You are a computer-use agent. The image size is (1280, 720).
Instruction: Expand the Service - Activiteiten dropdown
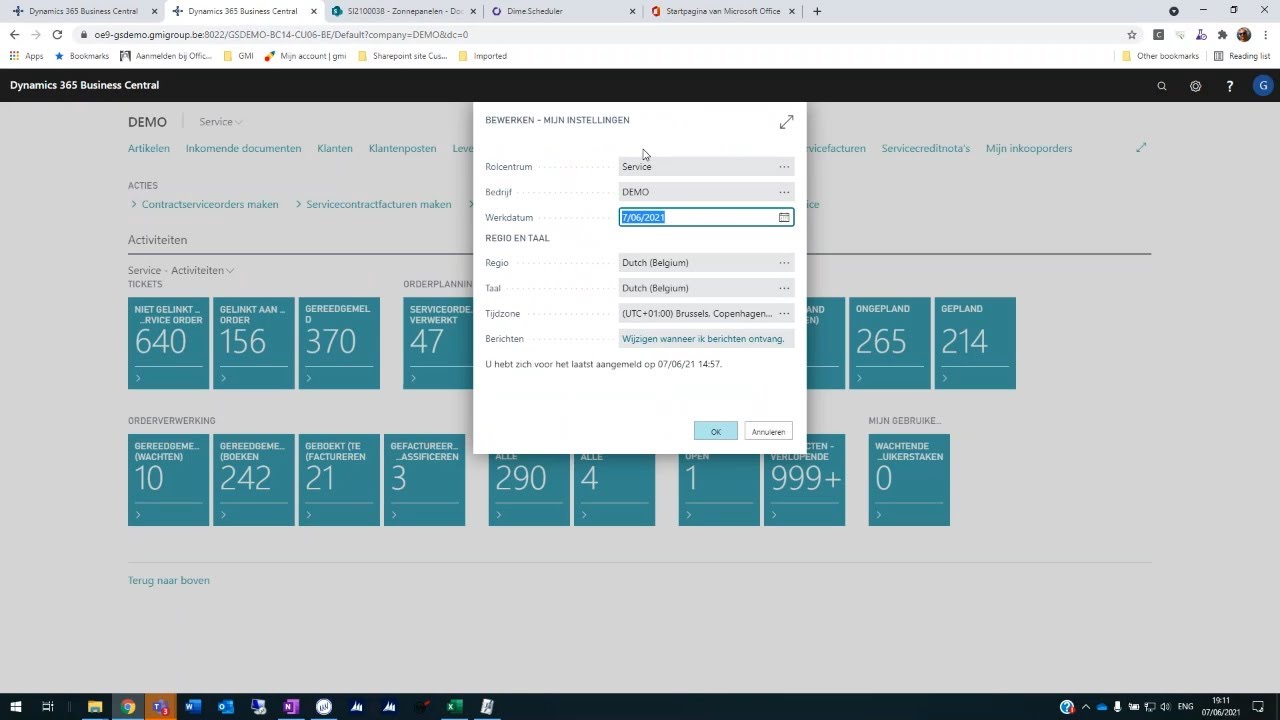coord(181,270)
